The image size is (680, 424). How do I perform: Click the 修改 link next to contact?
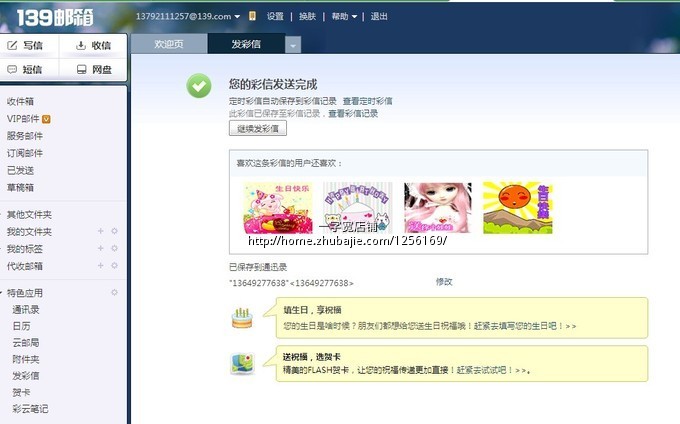(444, 282)
